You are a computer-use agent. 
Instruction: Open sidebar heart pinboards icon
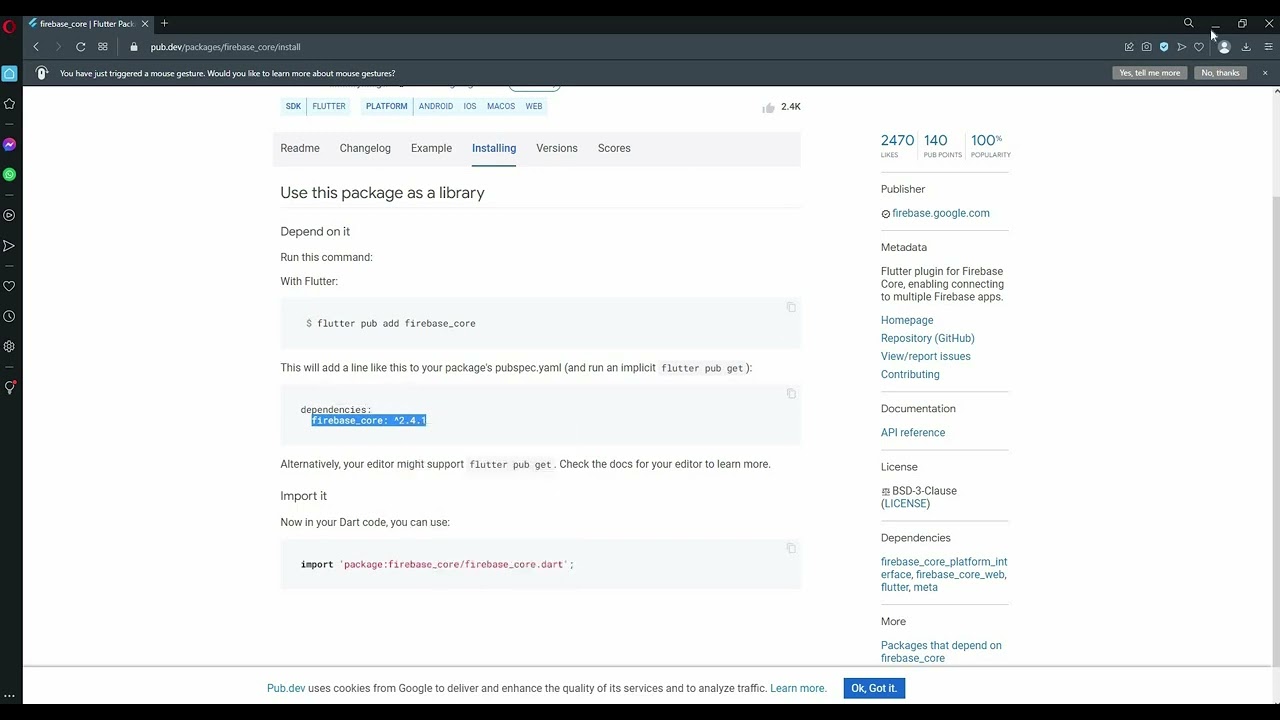click(x=9, y=286)
